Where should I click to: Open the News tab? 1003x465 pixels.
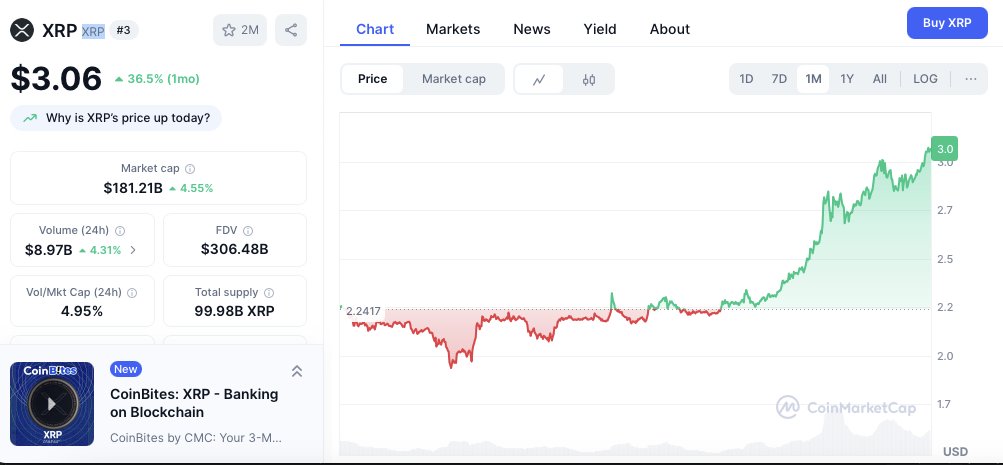point(532,29)
